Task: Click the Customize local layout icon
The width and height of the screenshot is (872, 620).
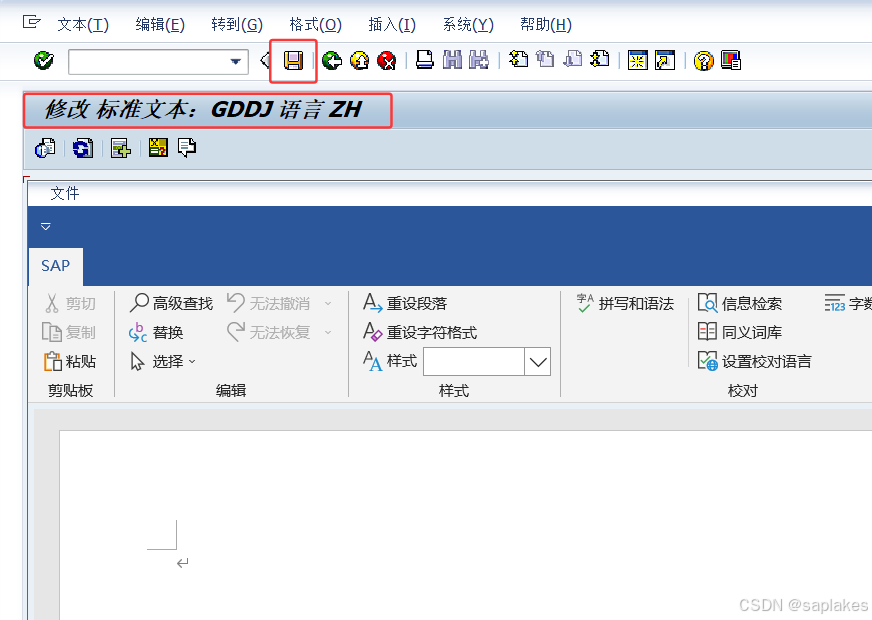Action: pos(731,60)
